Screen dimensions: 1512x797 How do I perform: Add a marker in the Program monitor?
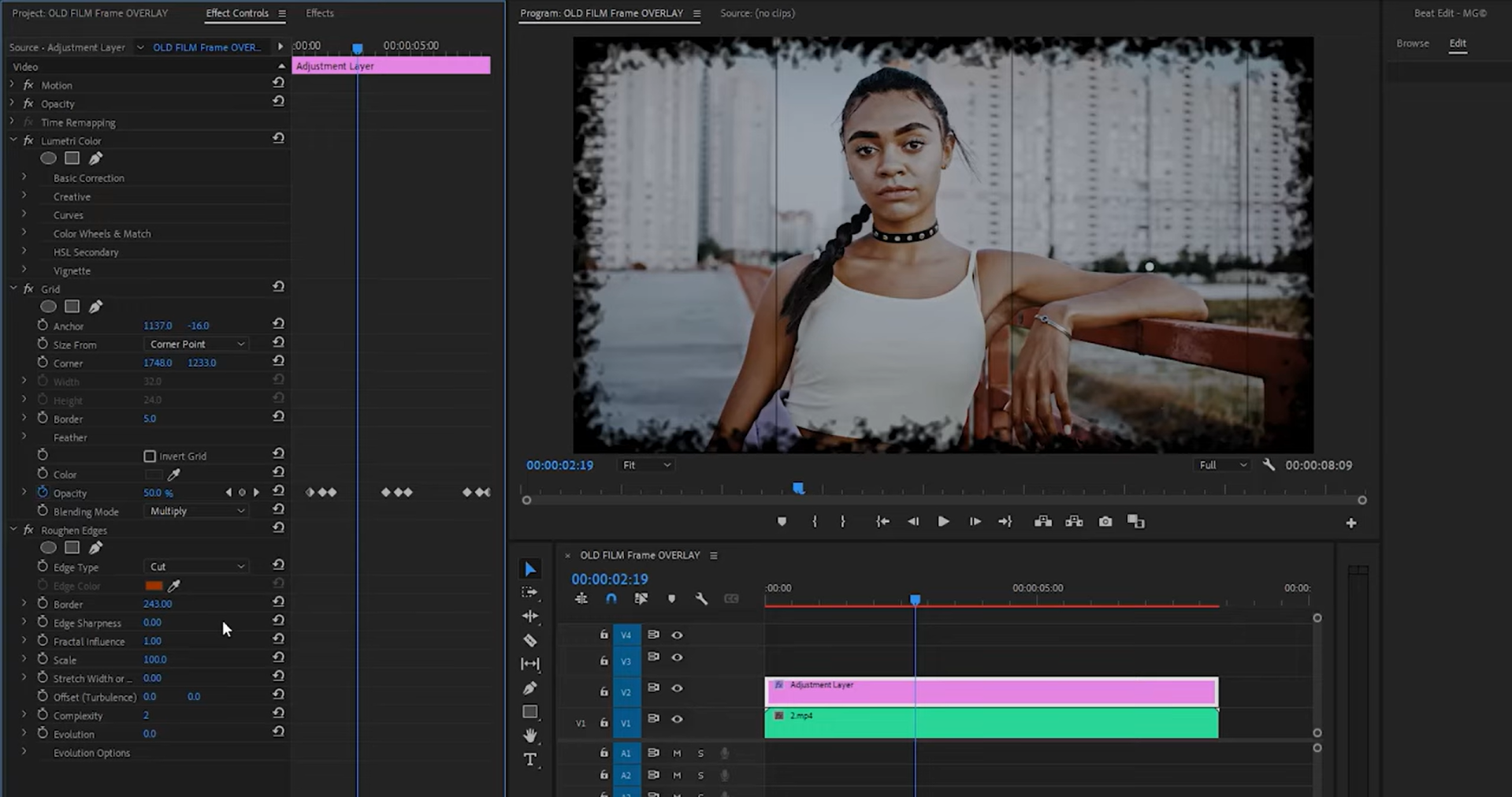pyautogui.click(x=782, y=521)
